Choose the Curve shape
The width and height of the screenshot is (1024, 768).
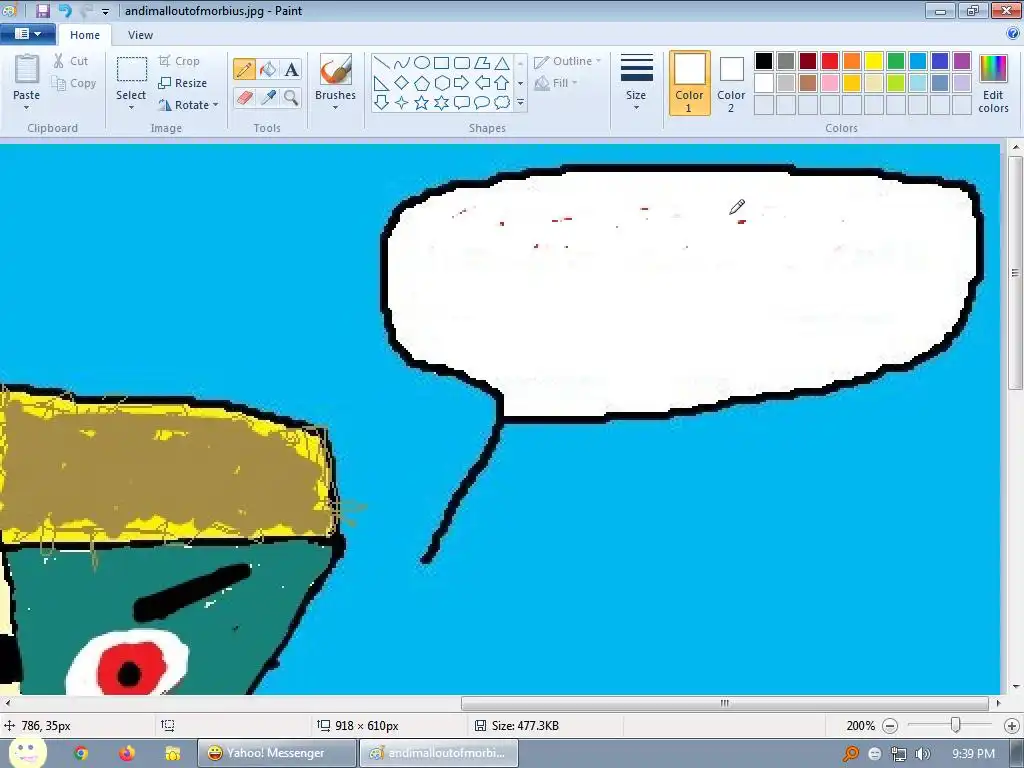(402, 63)
